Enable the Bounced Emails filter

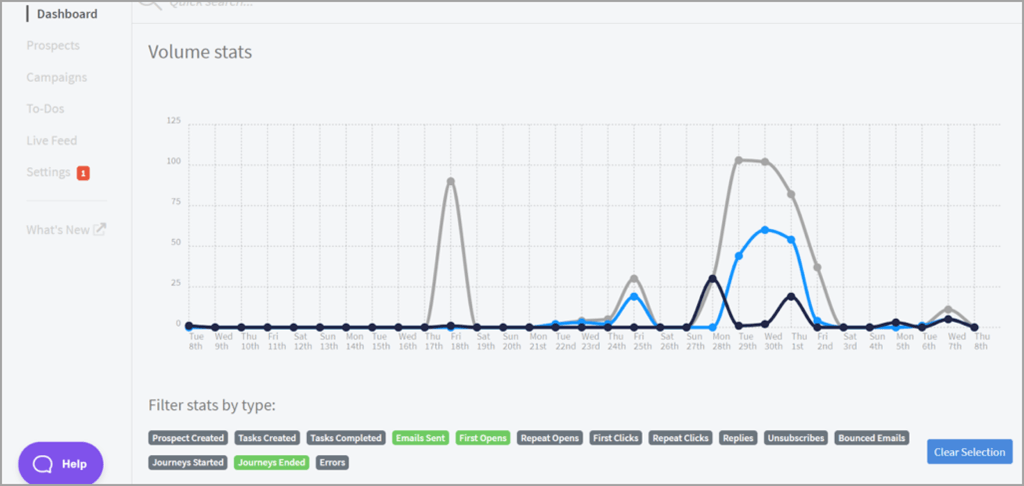872,438
